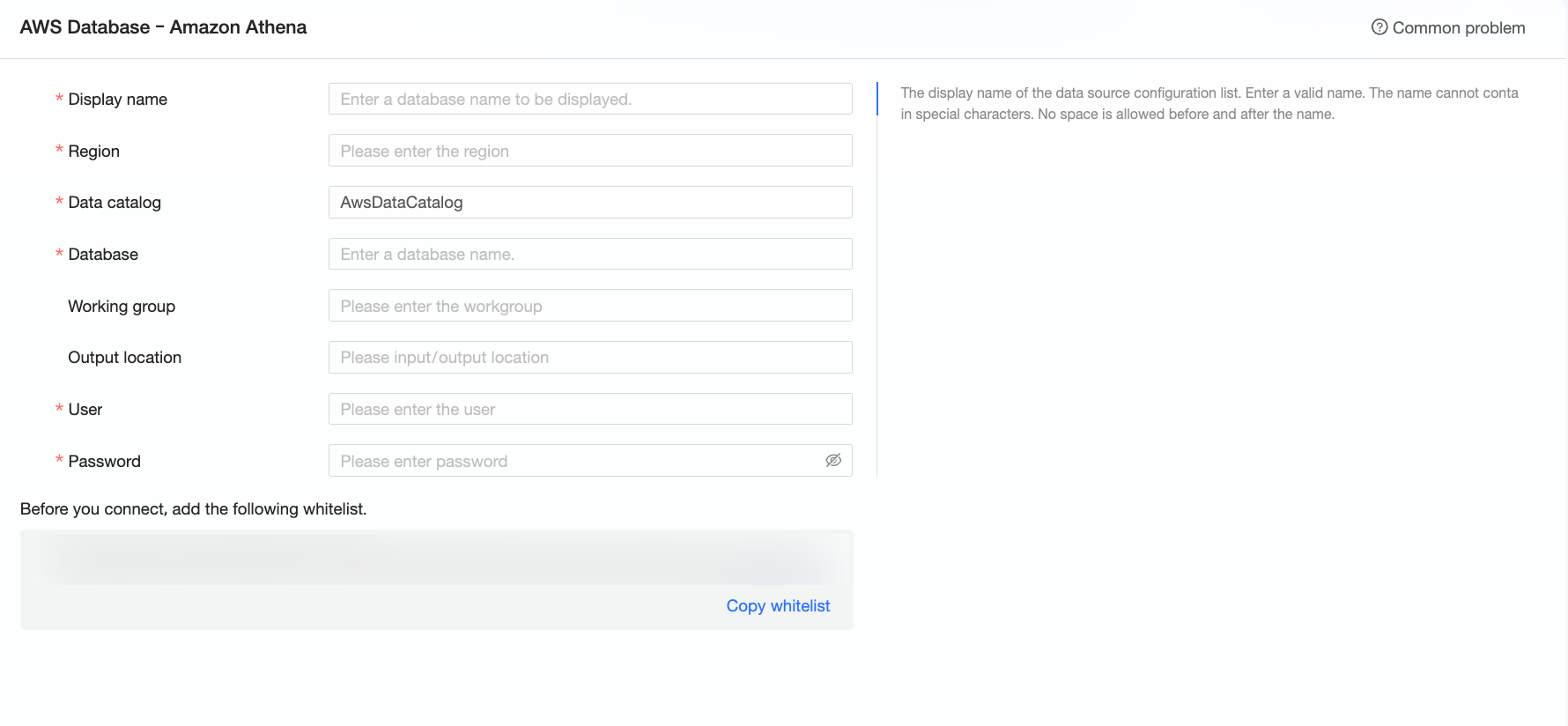Click the question mark help icon
Viewport: 1568px width, 726px height.
(1379, 27)
